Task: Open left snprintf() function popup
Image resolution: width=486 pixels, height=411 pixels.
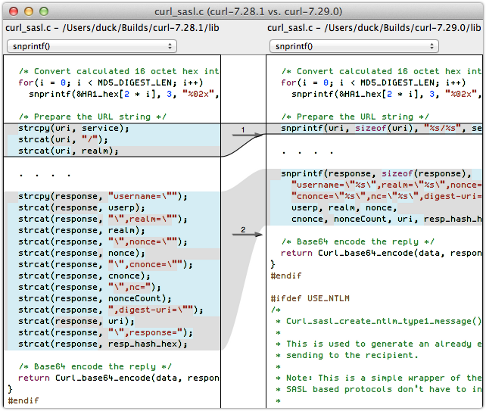Action: (92, 46)
